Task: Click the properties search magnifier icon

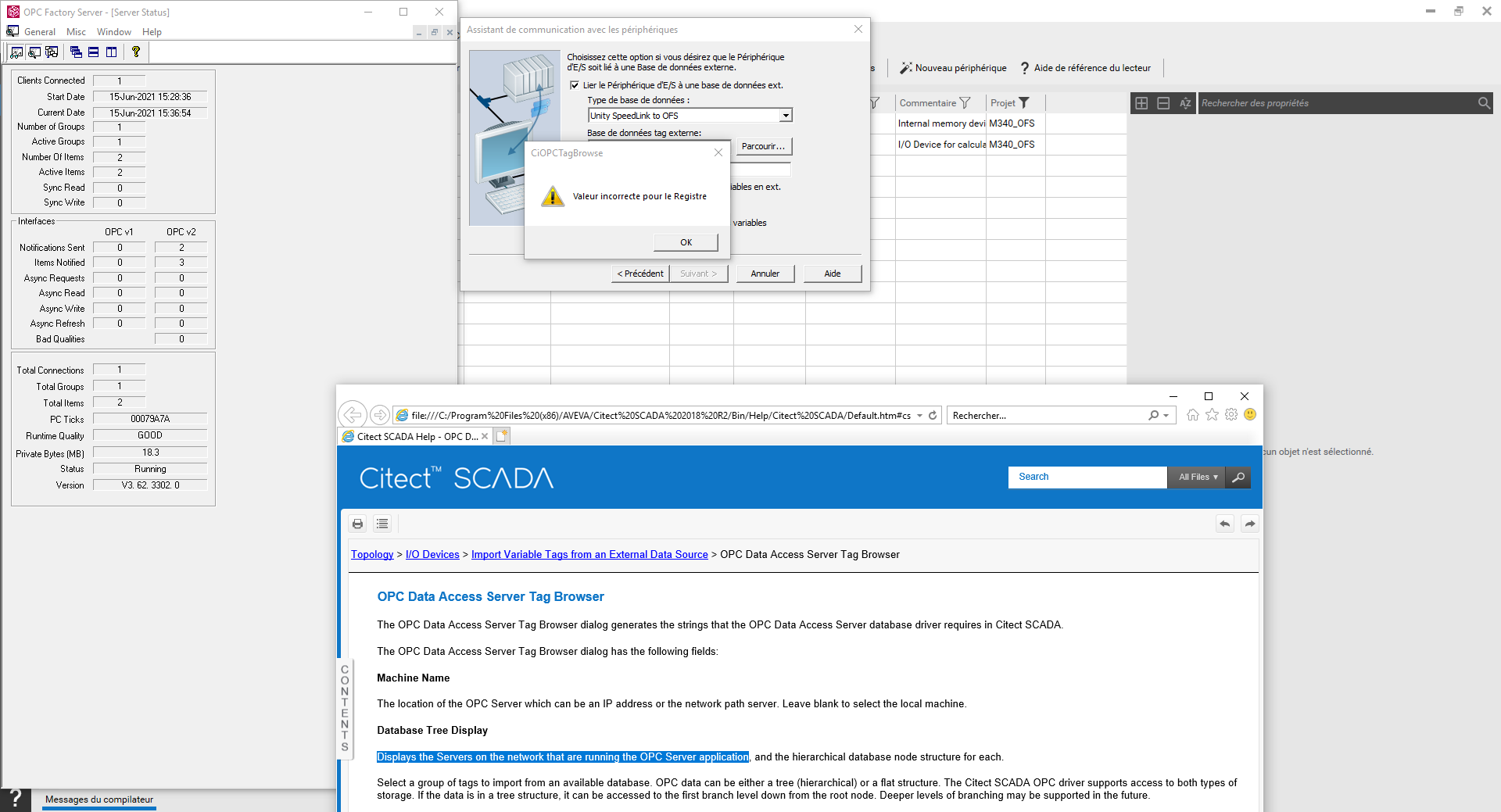Action: 1484,103
